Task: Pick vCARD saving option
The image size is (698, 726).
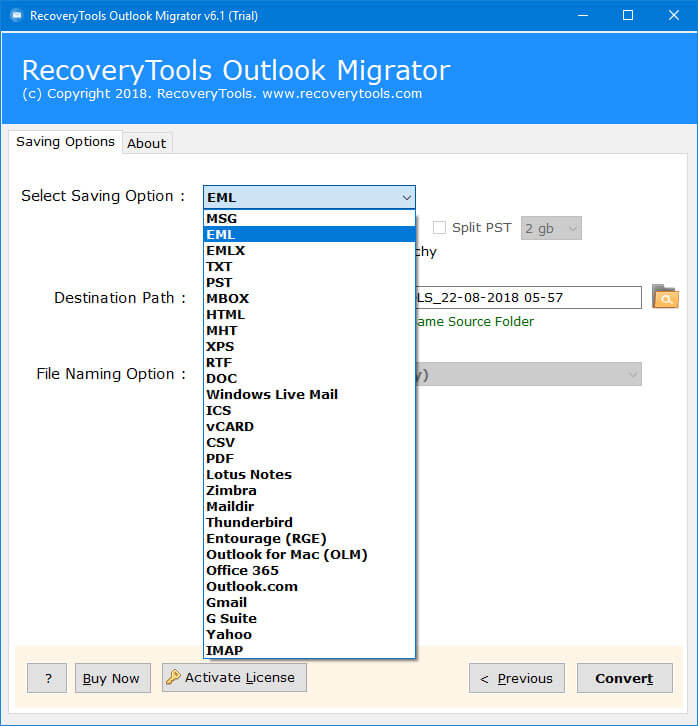Action: pos(309,426)
